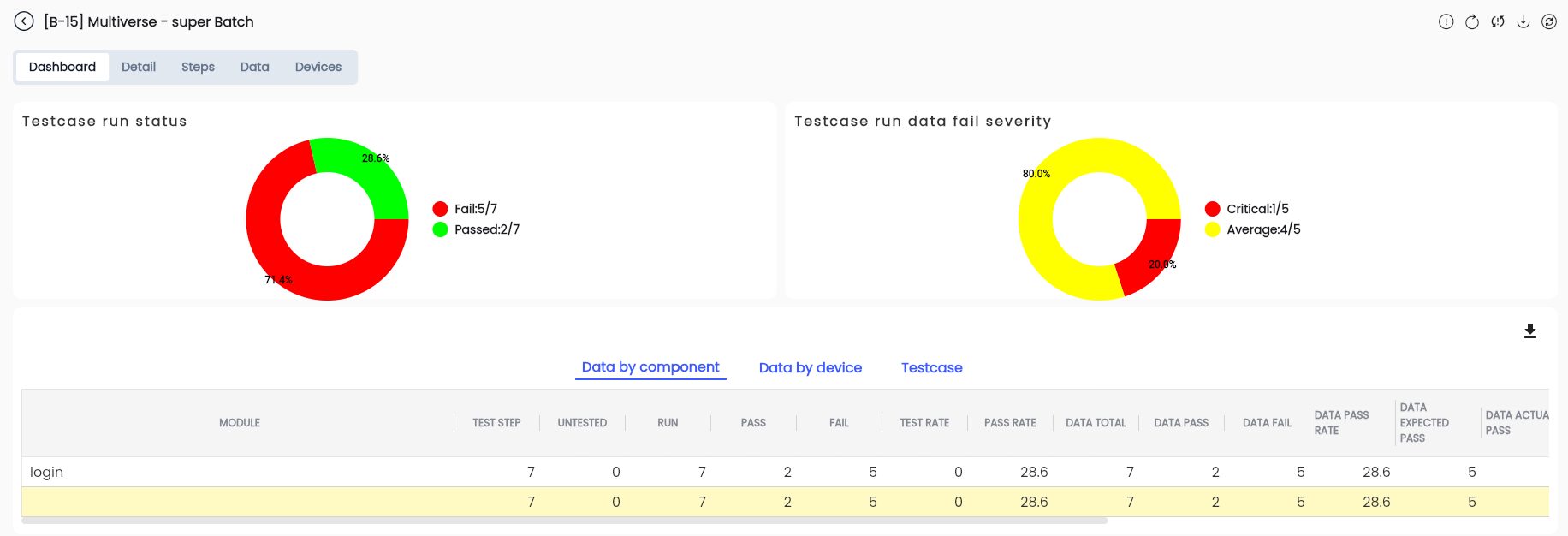
Task: Click the red Critical legend swatch
Action: click(1213, 209)
